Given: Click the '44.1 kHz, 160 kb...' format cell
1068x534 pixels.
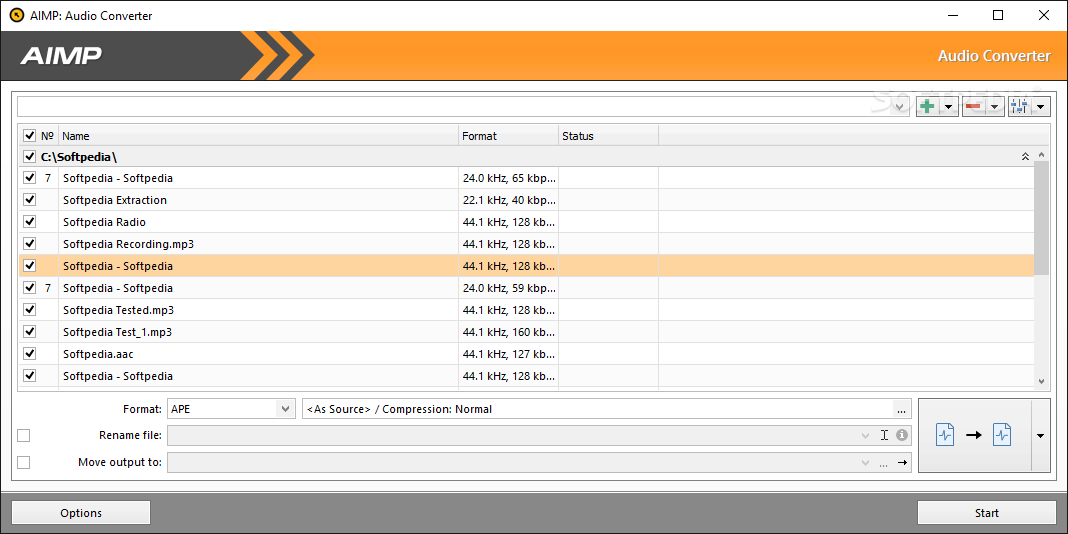Looking at the screenshot, I should pyautogui.click(x=509, y=332).
